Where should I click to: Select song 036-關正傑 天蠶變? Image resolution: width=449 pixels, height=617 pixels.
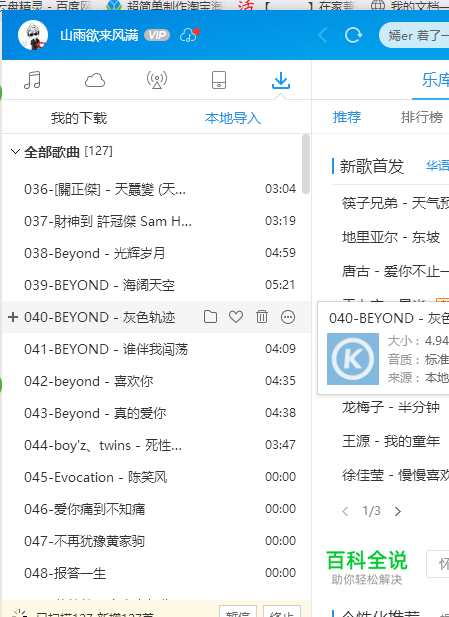[157, 189]
